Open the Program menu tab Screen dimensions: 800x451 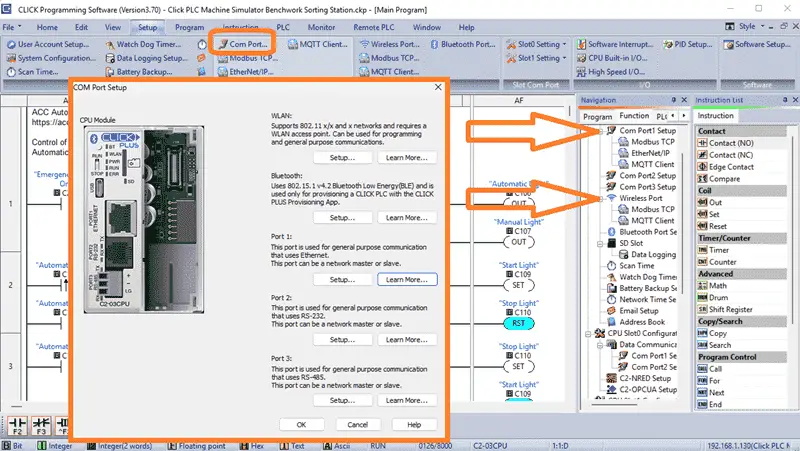[x=189, y=28]
